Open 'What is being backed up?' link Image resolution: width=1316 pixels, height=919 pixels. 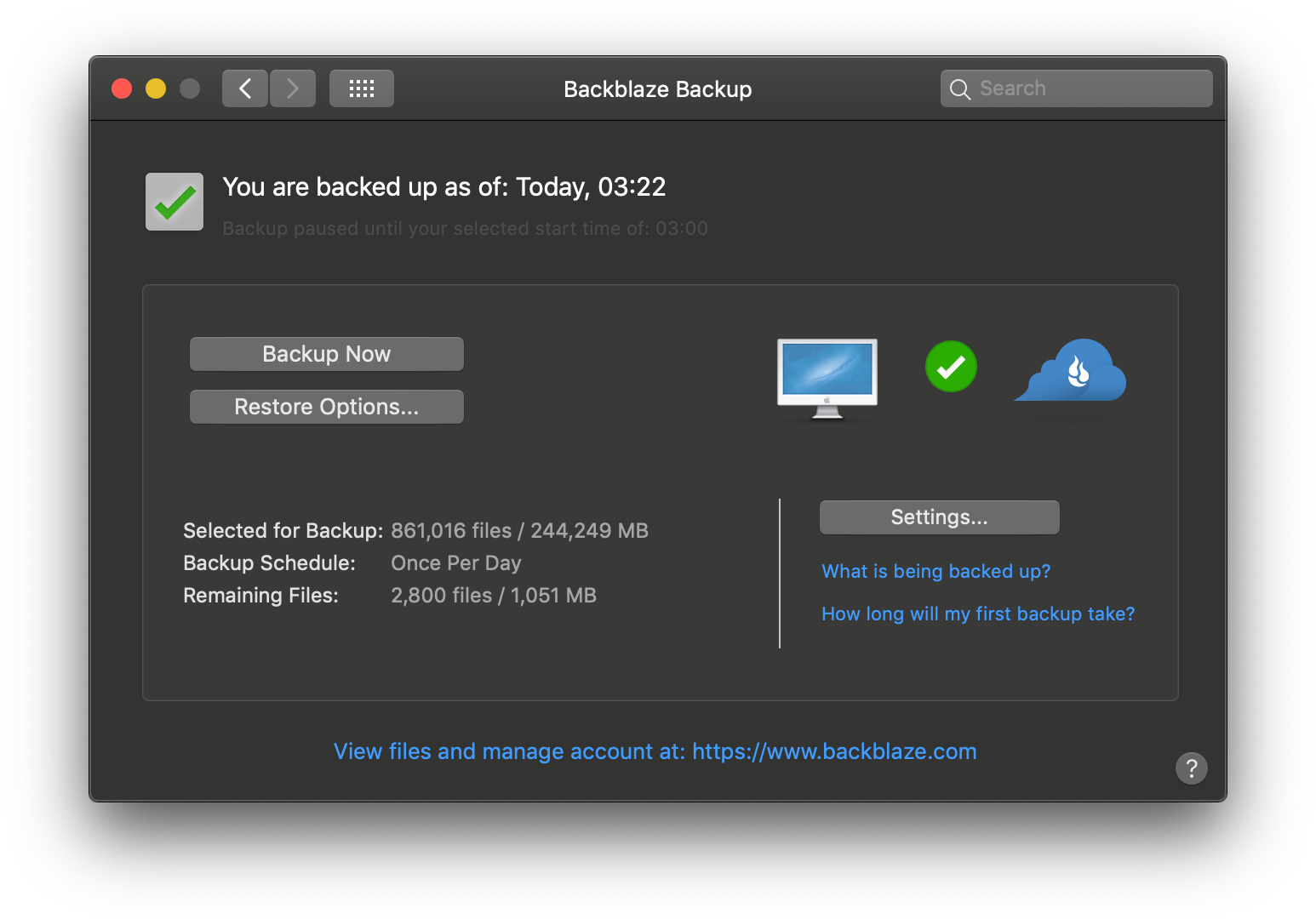(936, 571)
